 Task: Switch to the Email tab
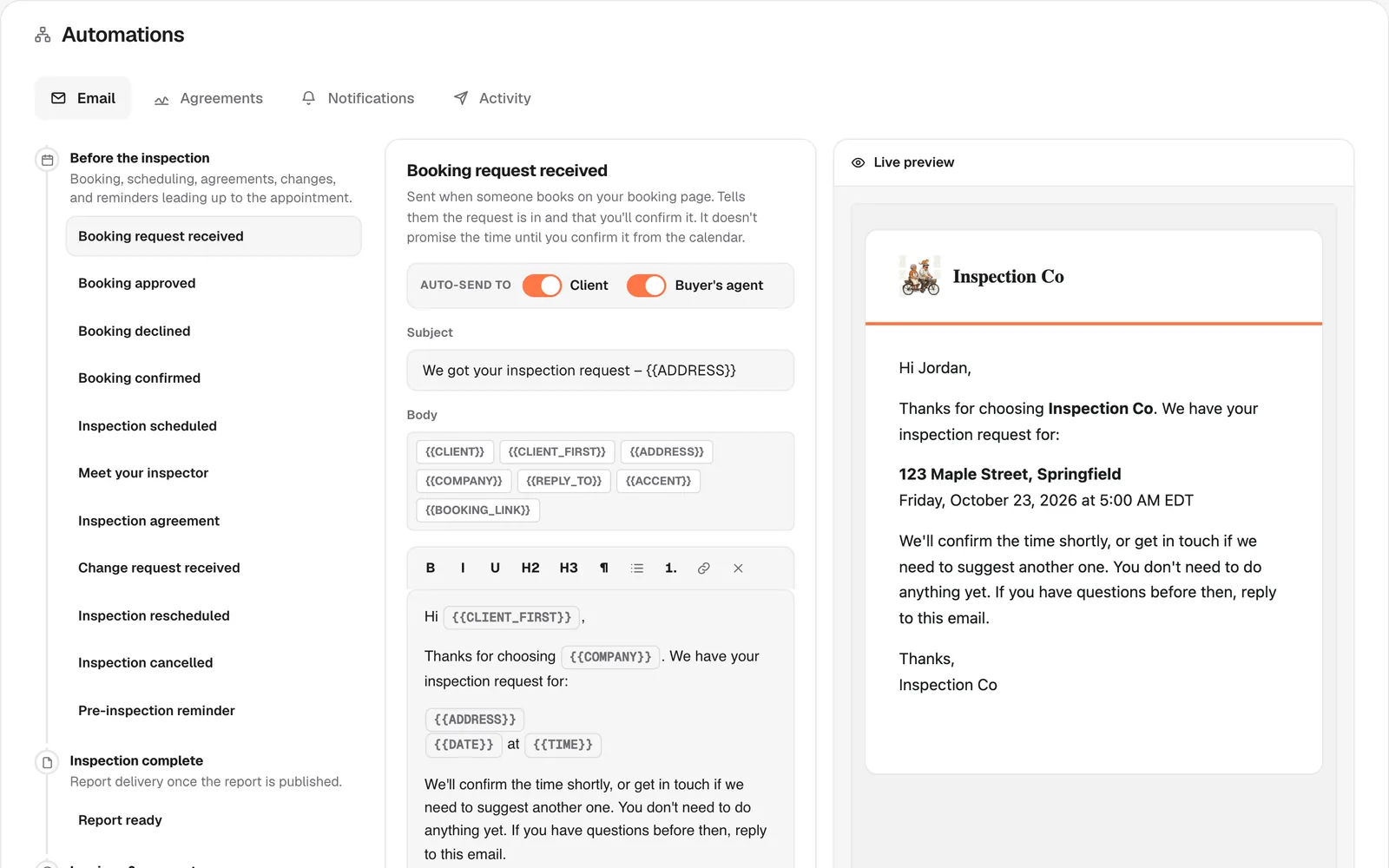click(83, 98)
